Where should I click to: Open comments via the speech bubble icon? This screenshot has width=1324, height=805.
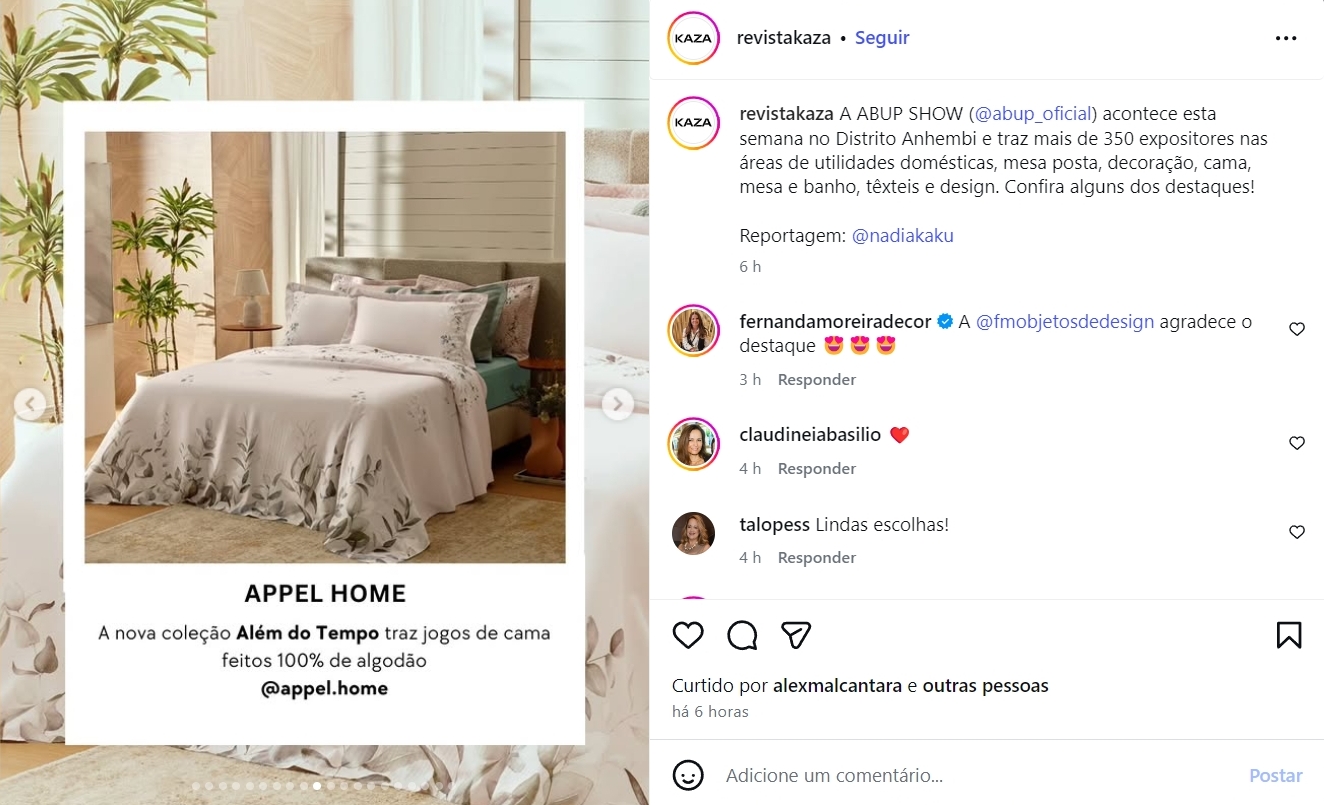742,635
